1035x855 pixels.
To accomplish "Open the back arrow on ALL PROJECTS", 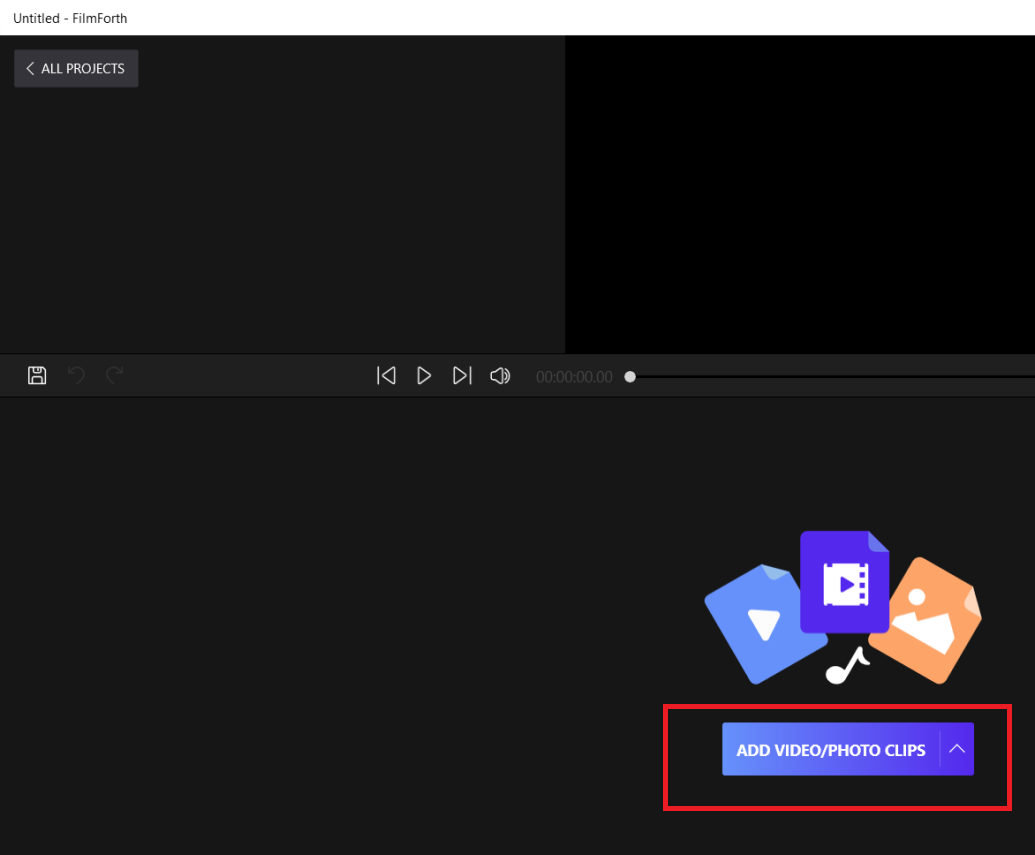I will 30,68.
